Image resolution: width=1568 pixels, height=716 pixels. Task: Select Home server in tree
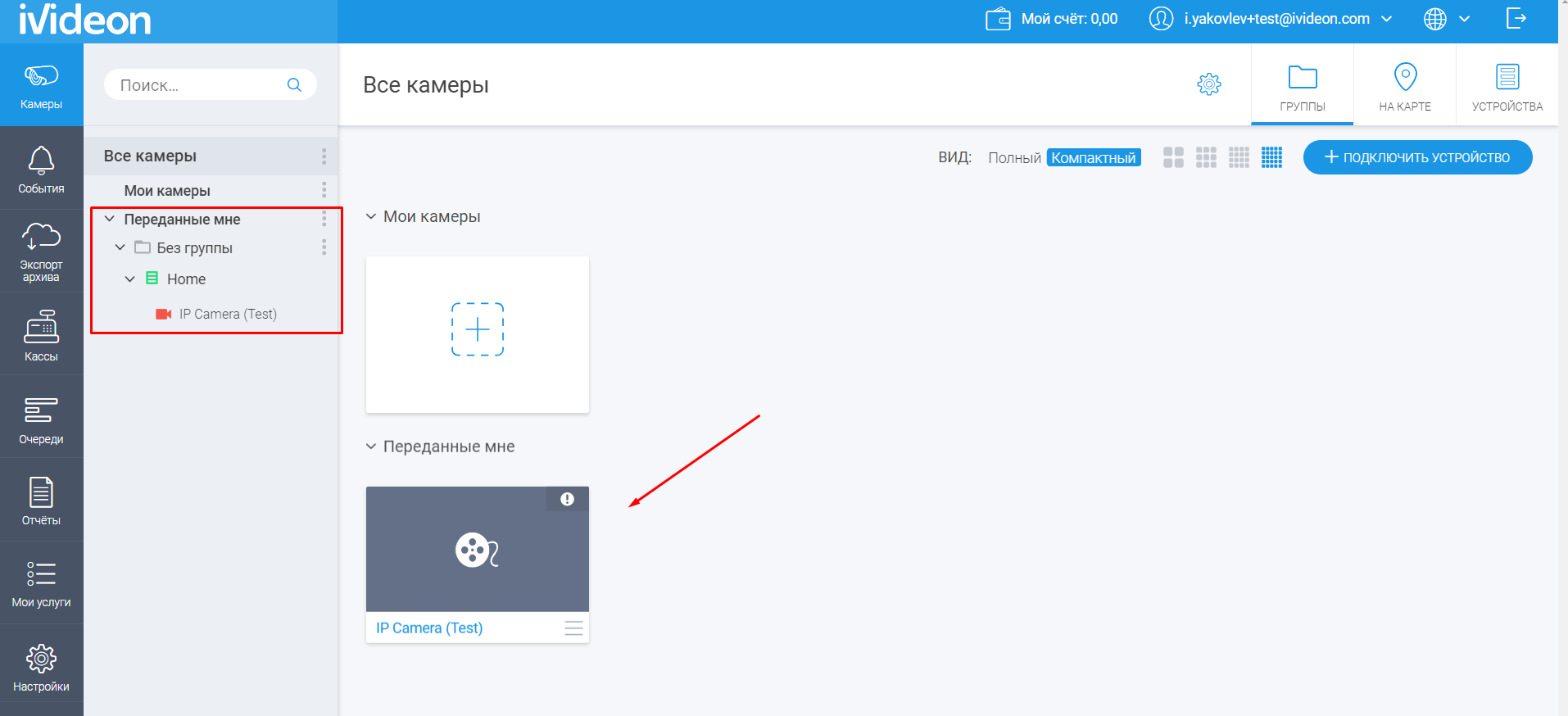pyautogui.click(x=186, y=279)
